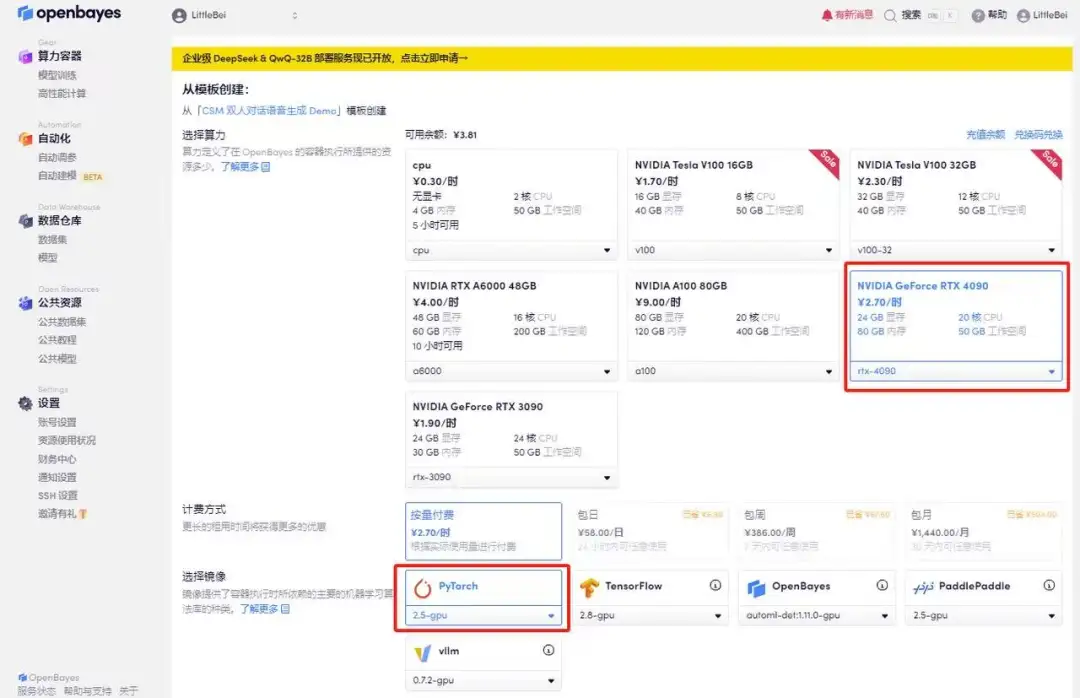Viewport: 1080px width, 698px height.
Task: Go to 公共教程 in sidebar
Action: tap(57, 340)
